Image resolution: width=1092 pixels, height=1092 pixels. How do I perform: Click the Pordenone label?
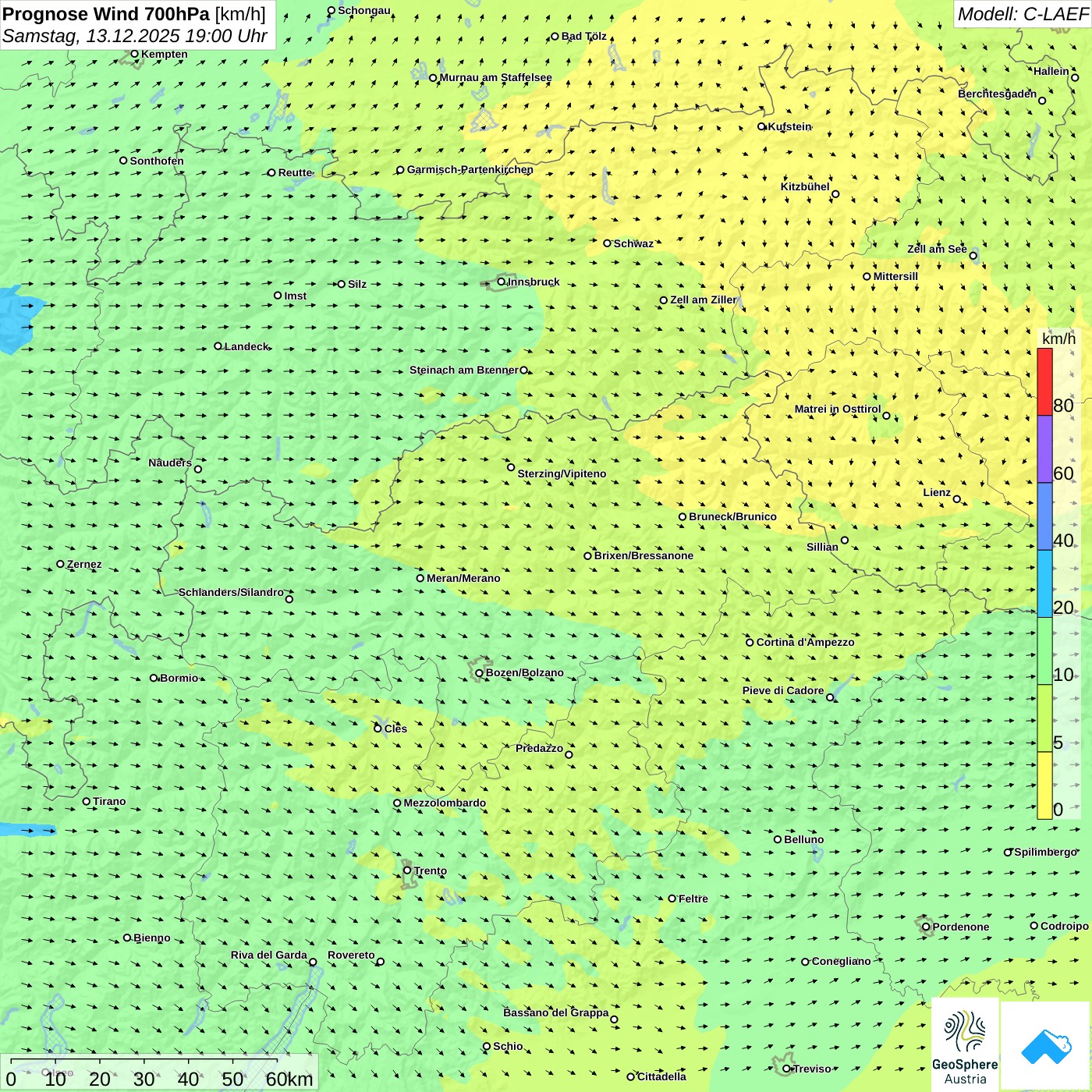click(x=961, y=927)
